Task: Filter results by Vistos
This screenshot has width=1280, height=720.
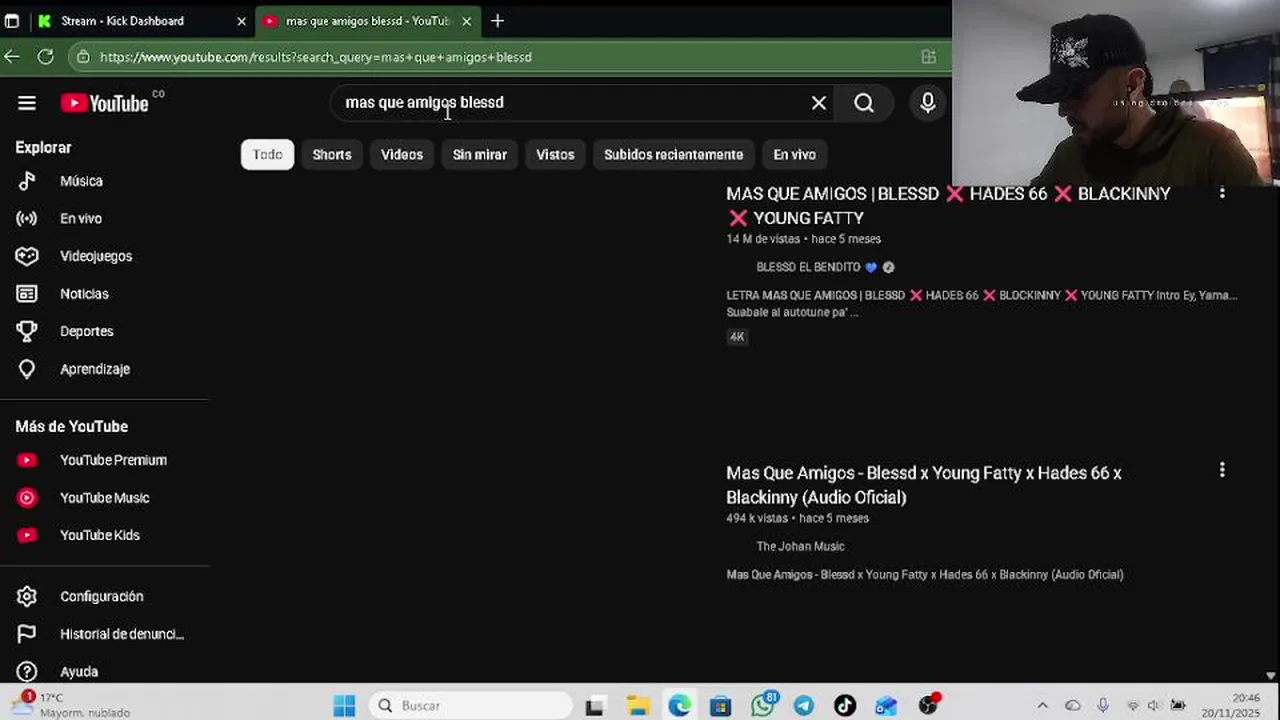Action: click(555, 155)
